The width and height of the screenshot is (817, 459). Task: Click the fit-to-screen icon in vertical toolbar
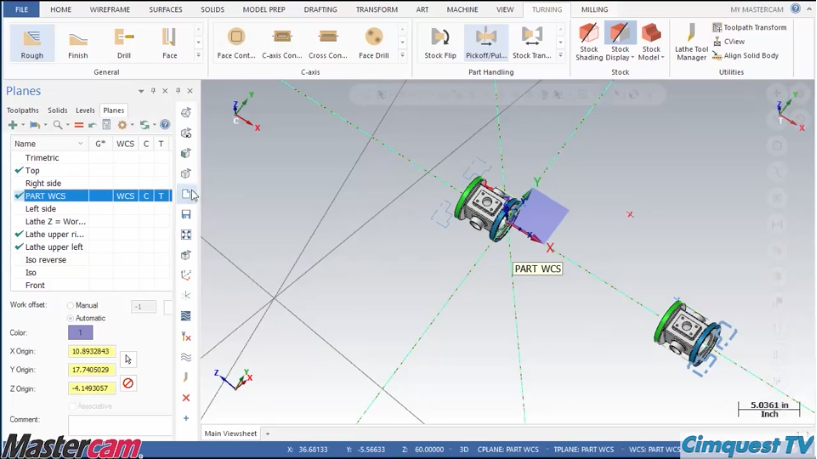(x=186, y=234)
